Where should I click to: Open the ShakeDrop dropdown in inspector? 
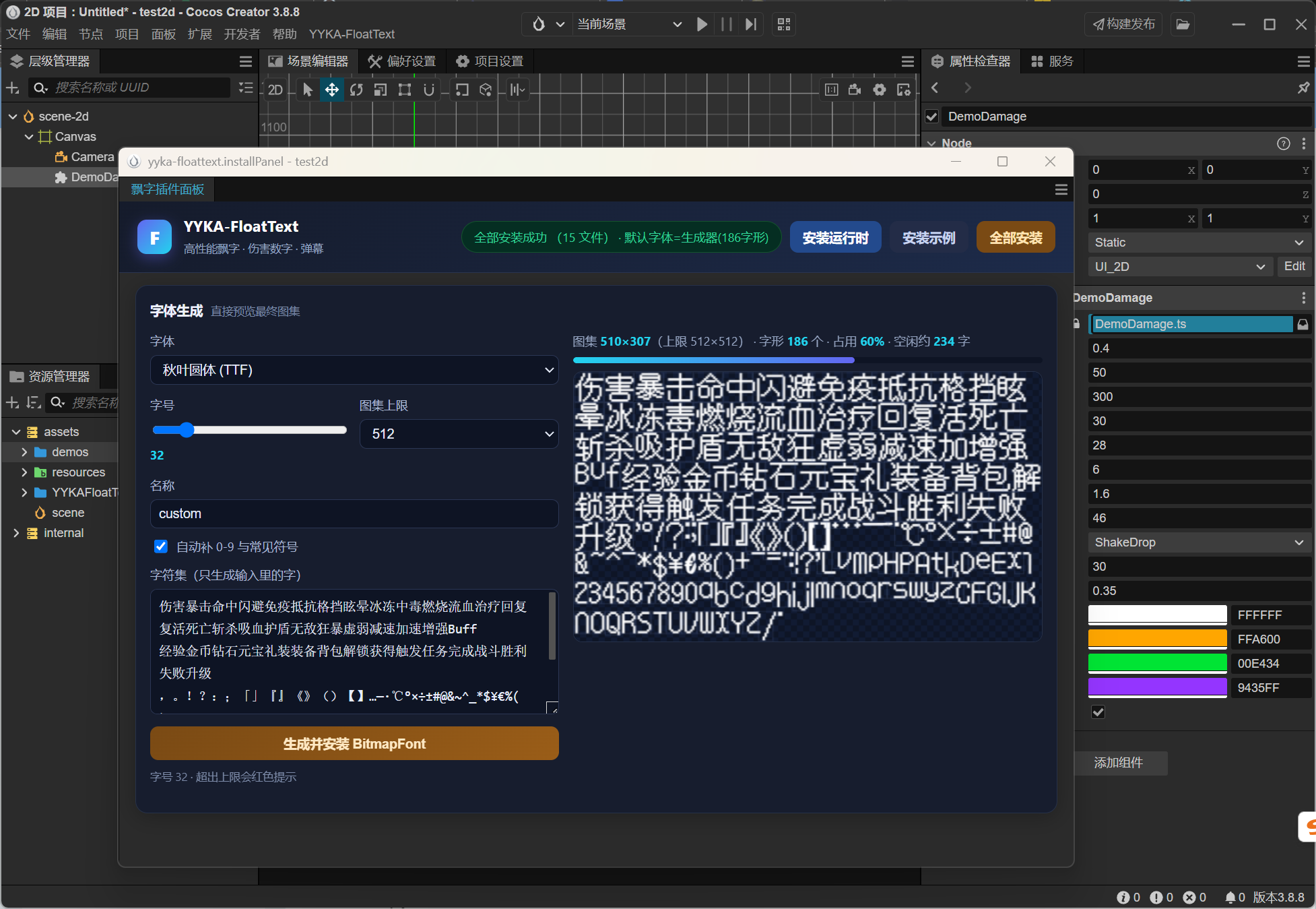[x=1199, y=542]
